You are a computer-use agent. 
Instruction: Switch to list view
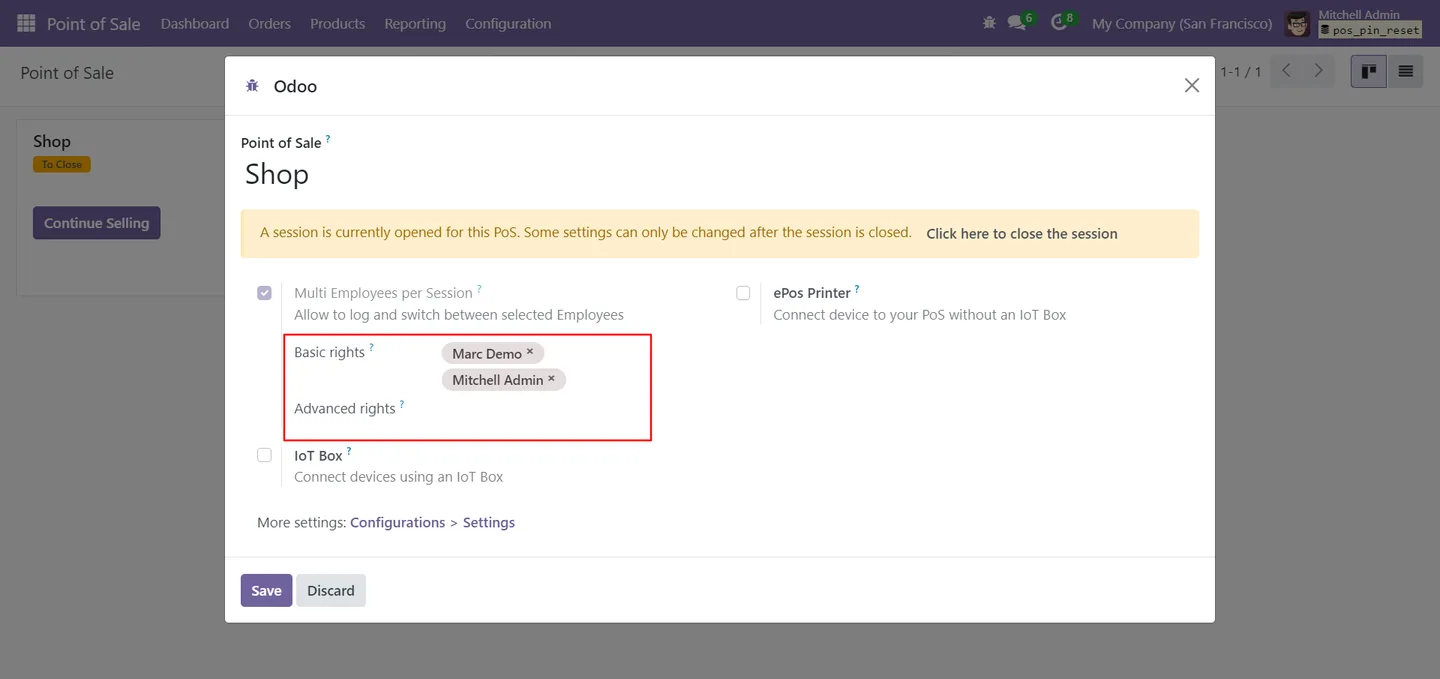[1405, 71]
